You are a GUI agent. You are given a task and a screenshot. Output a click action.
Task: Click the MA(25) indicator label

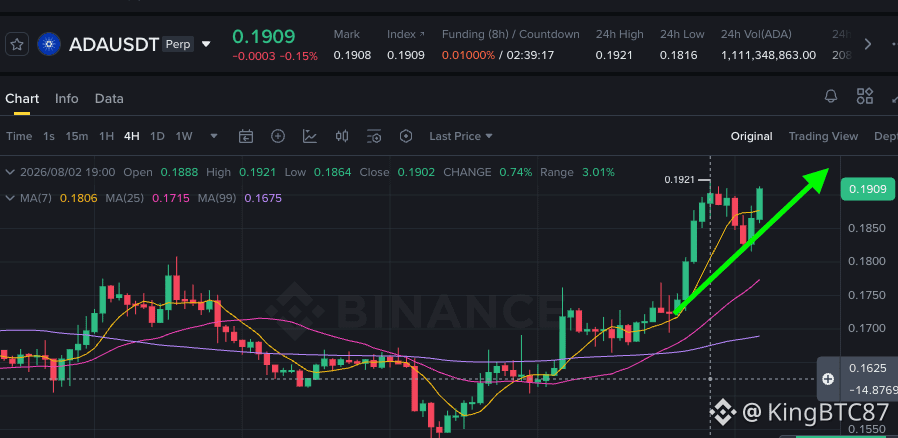coord(124,198)
